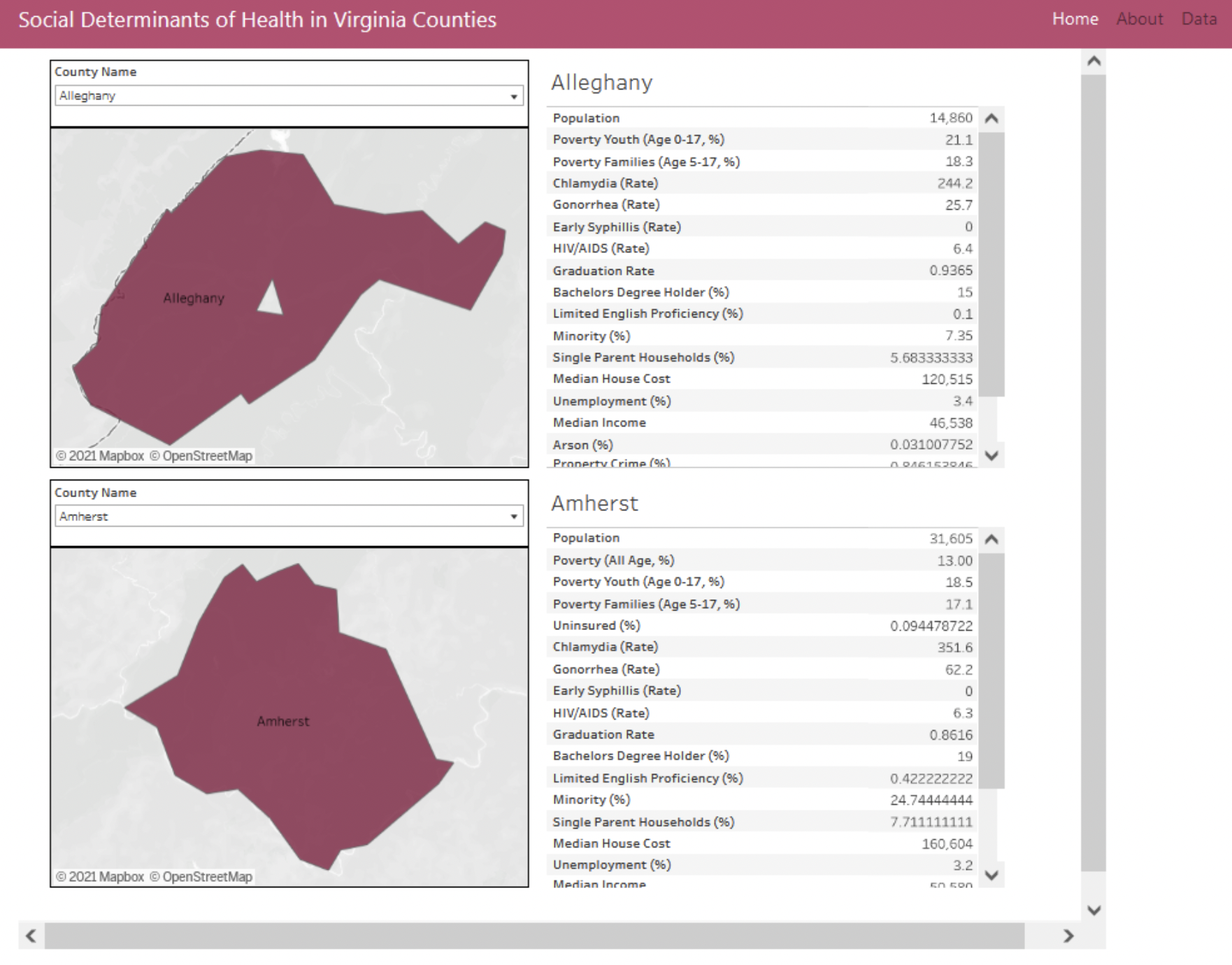Click scroll-down arrow in Alleghany data table

pyautogui.click(x=991, y=455)
